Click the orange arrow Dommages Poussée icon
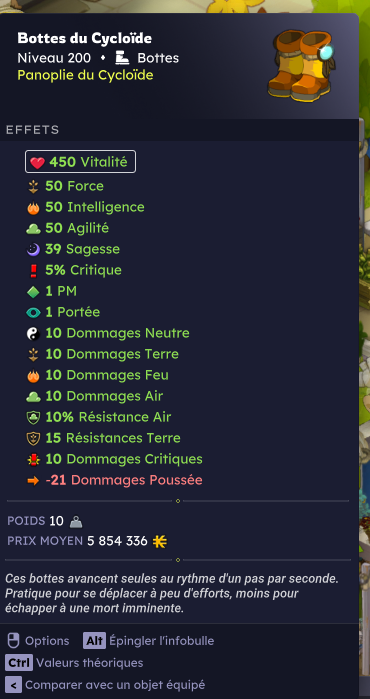Viewport: 370px width, 699px height. tap(33, 481)
